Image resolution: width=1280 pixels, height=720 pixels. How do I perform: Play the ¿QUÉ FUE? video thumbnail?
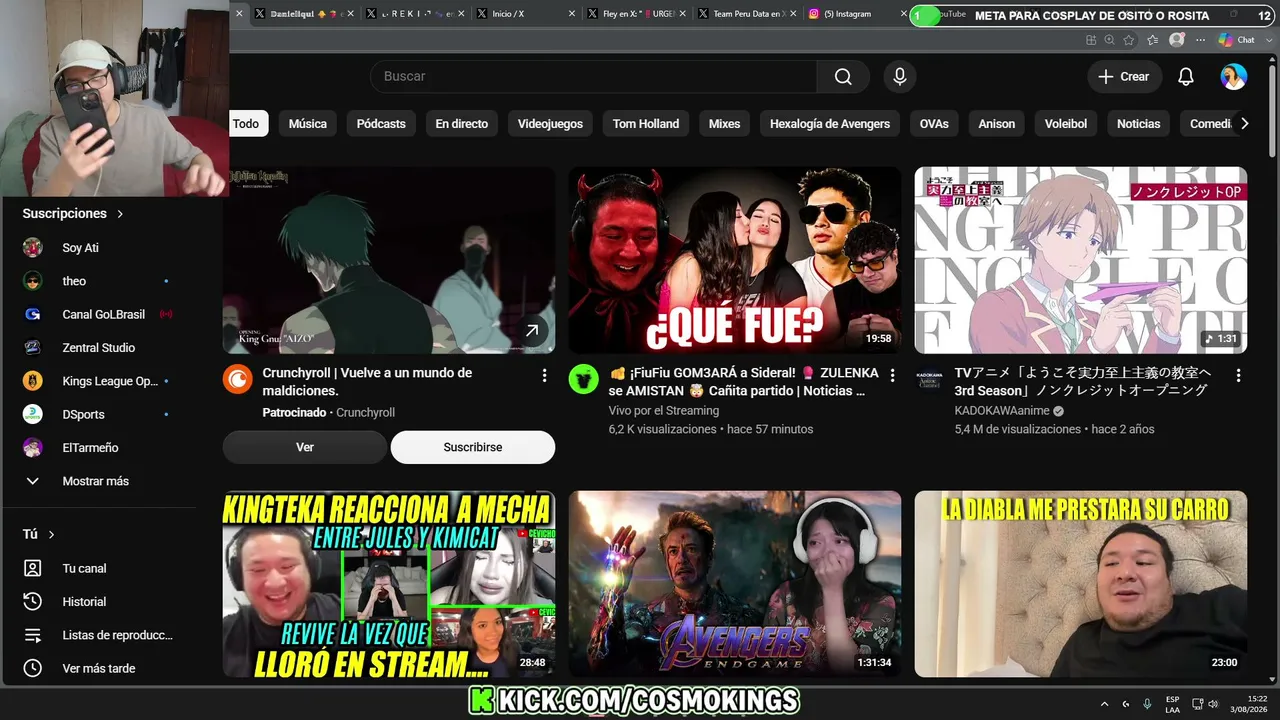pyautogui.click(x=735, y=260)
